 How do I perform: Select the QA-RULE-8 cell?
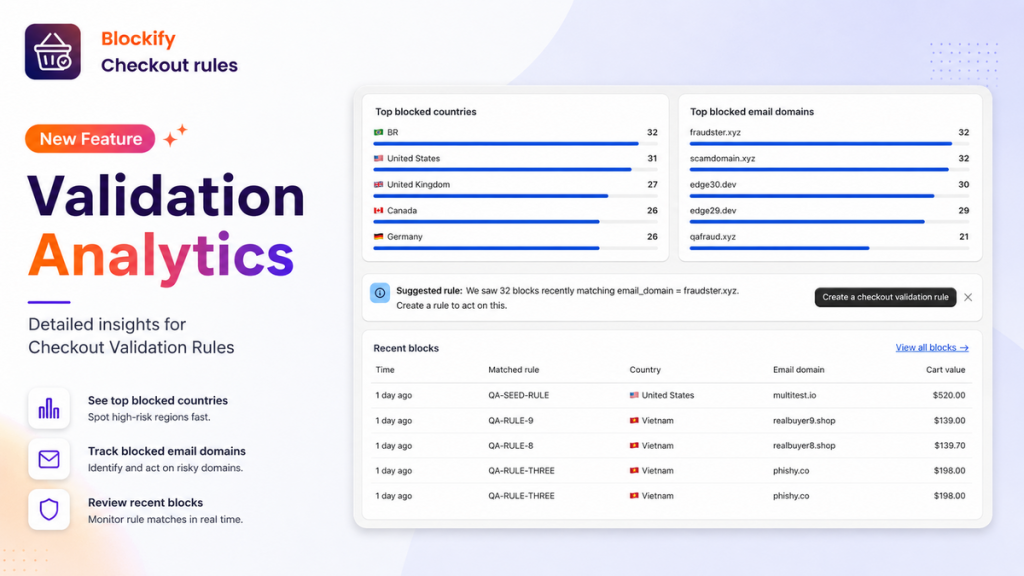point(511,445)
